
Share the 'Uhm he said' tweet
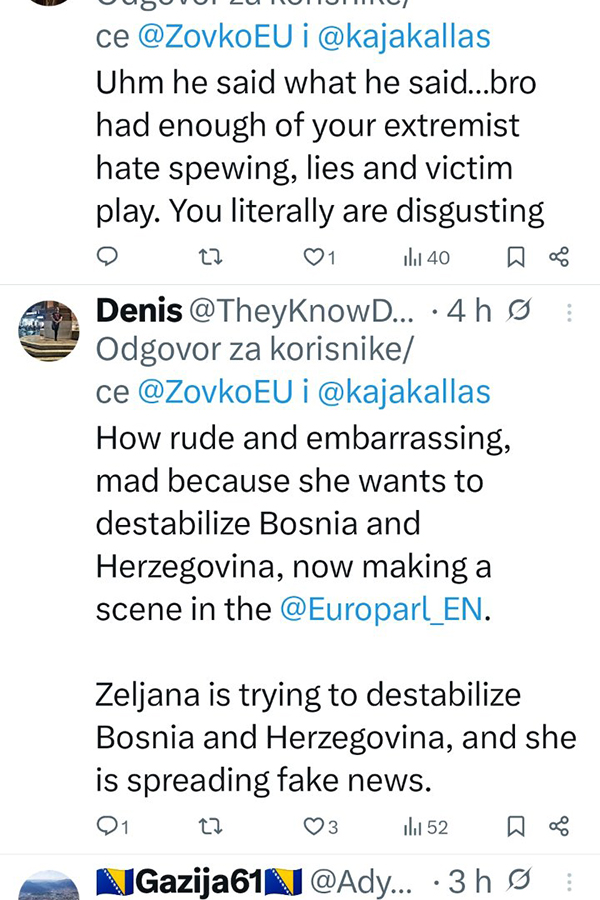point(560,257)
